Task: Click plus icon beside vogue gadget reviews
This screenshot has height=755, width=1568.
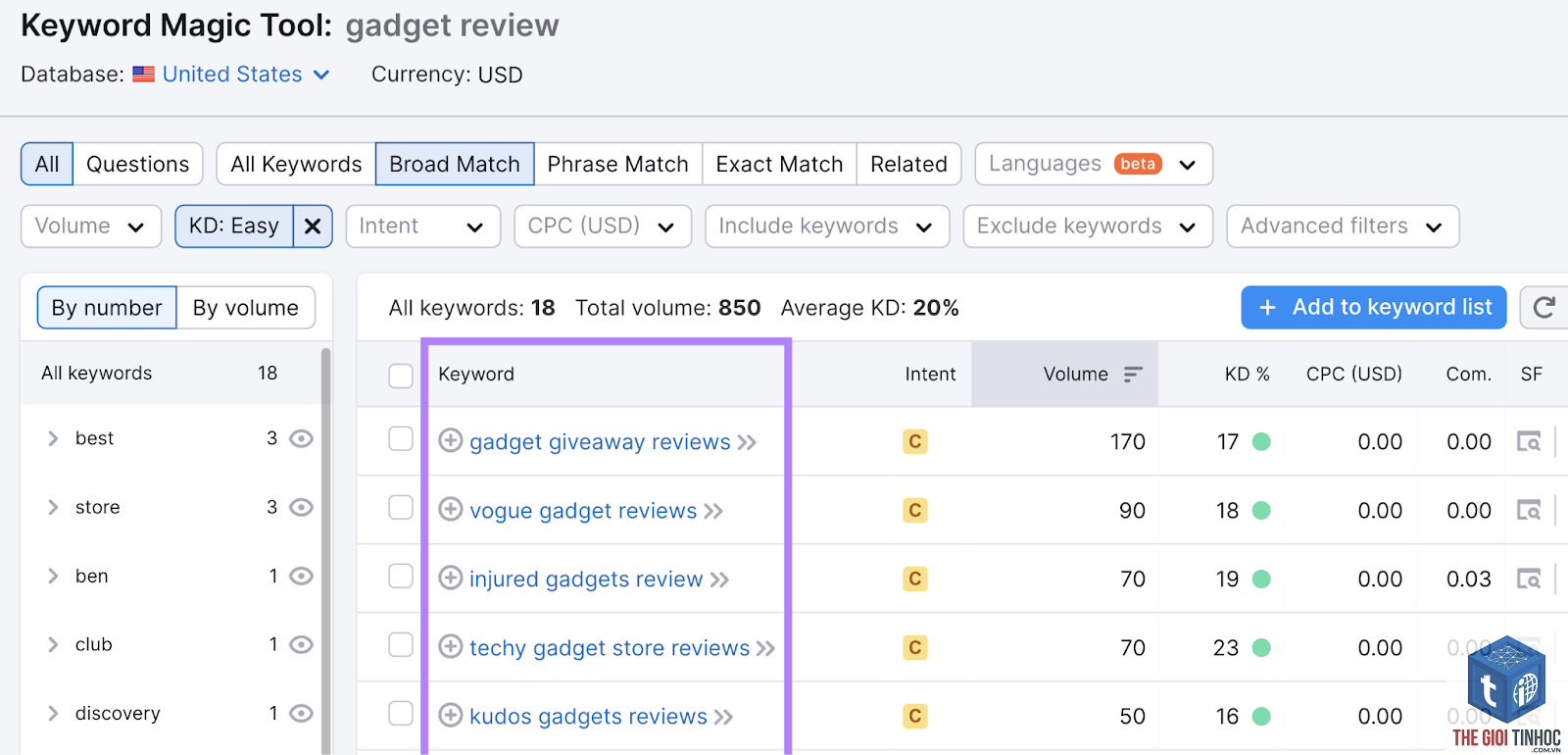Action: (451, 510)
